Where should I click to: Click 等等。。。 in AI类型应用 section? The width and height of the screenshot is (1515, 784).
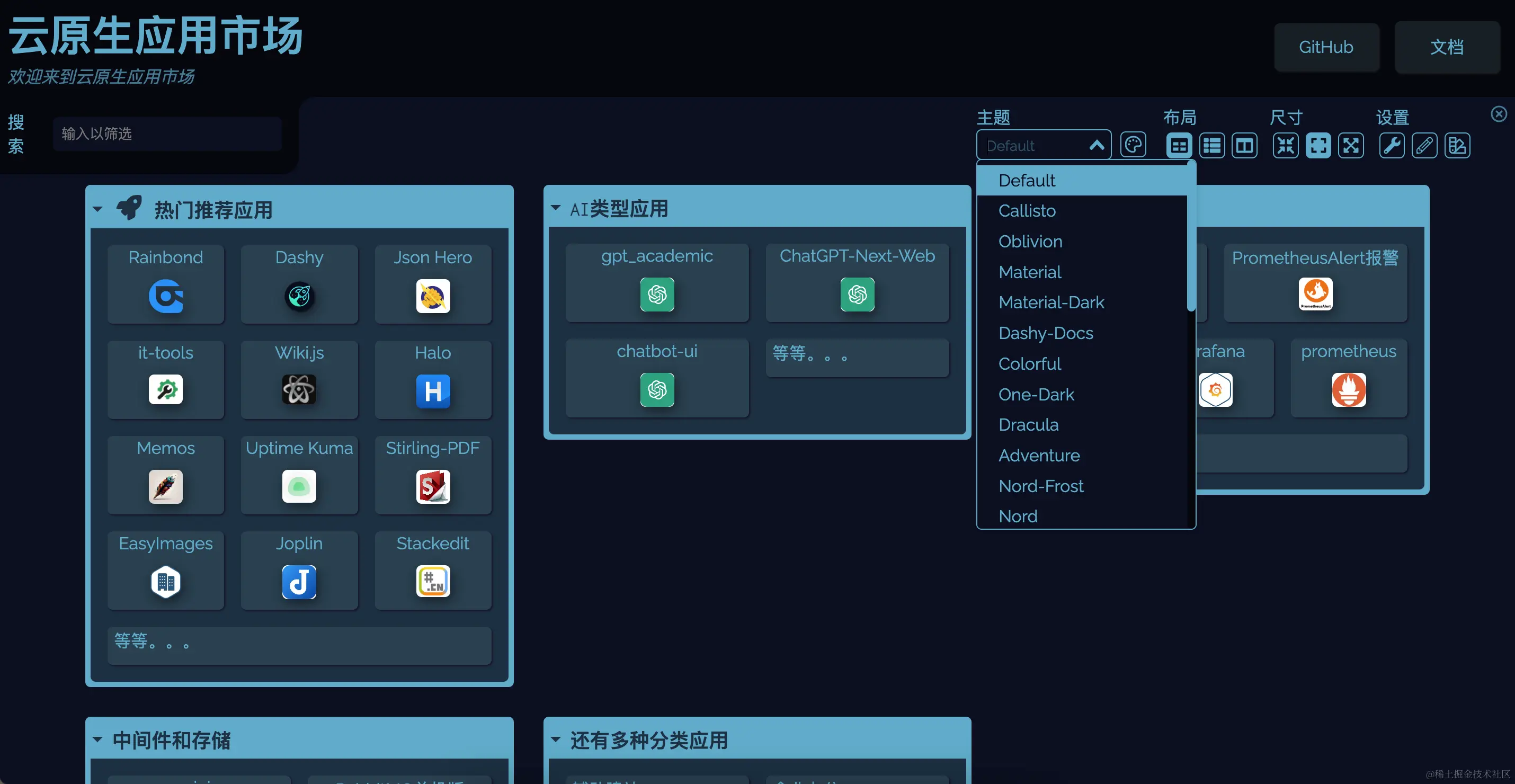click(x=857, y=357)
